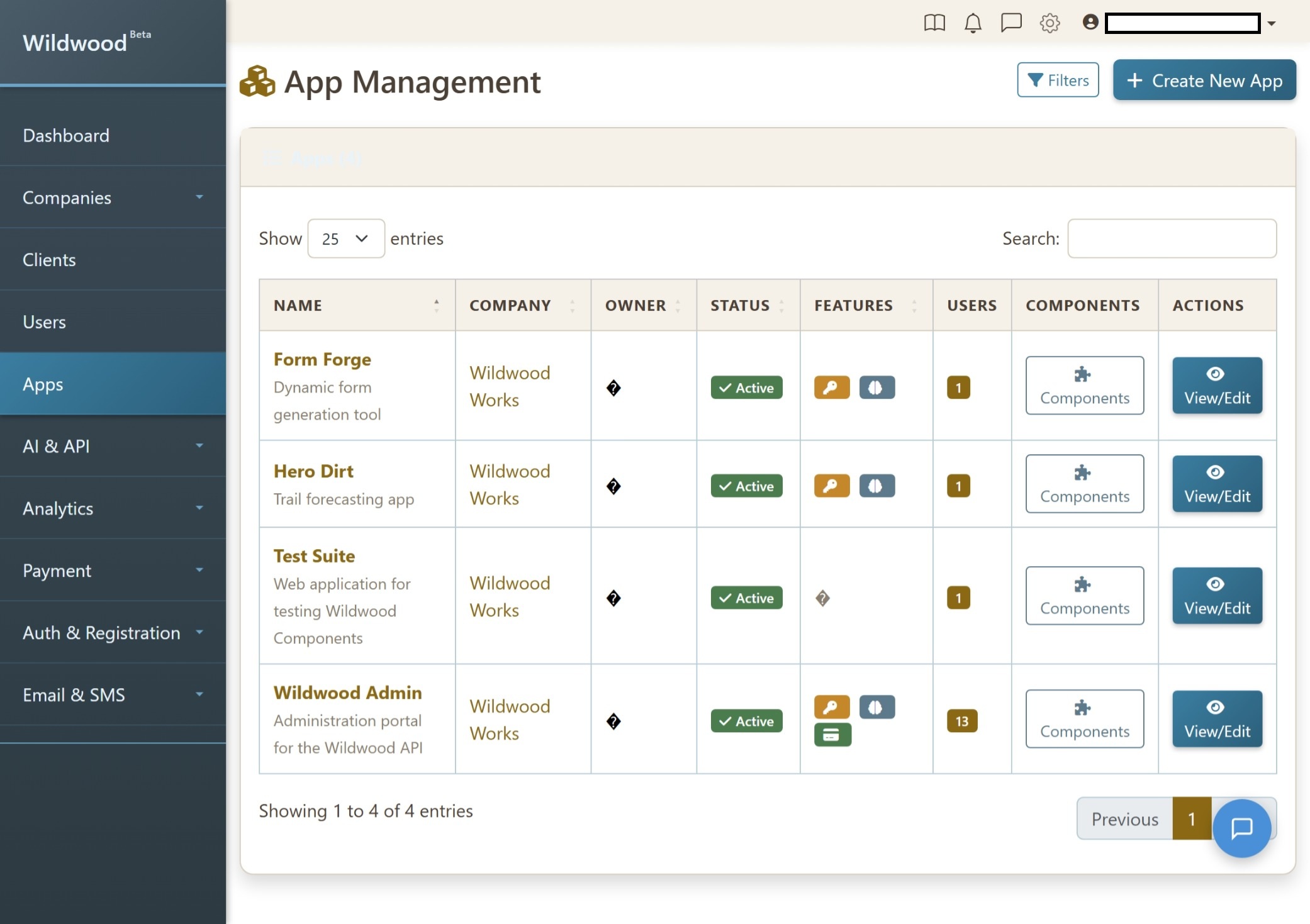Open the chat bubble in bottom corner
The width and height of the screenshot is (1310, 924).
pos(1242,828)
